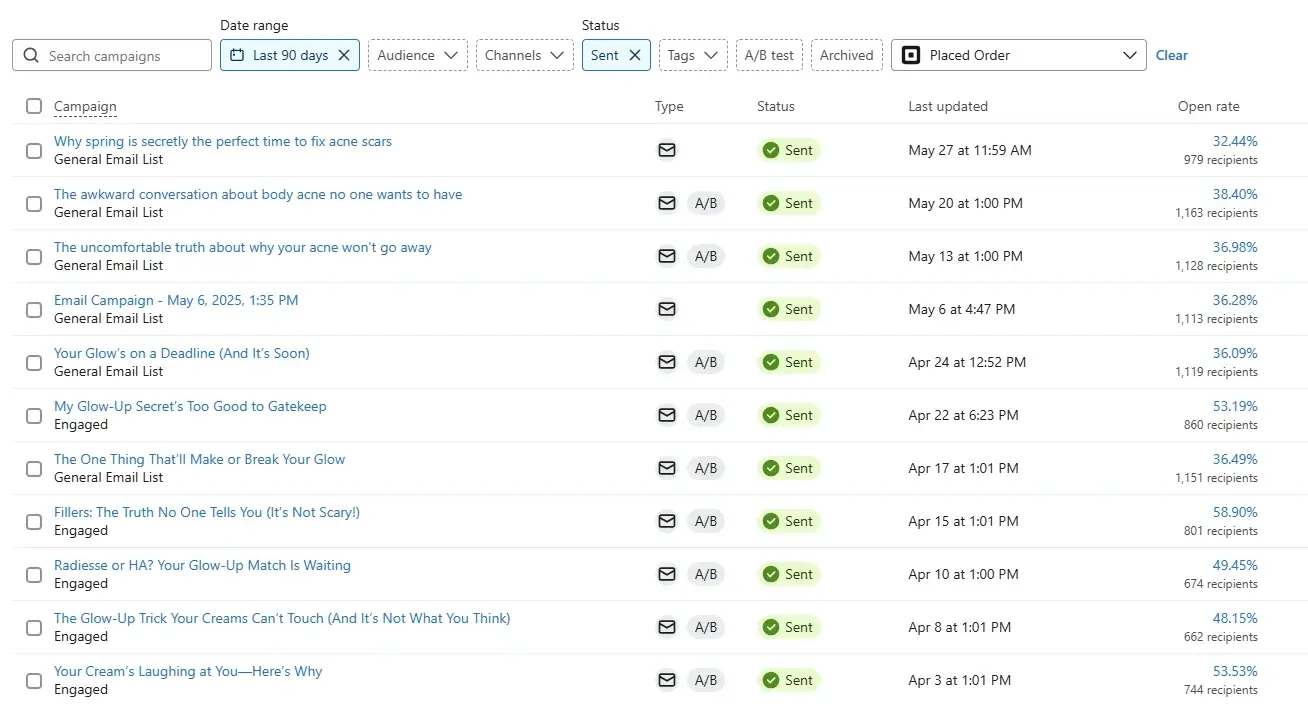Check the uncomfortable truth campaign checkbox

[34, 256]
